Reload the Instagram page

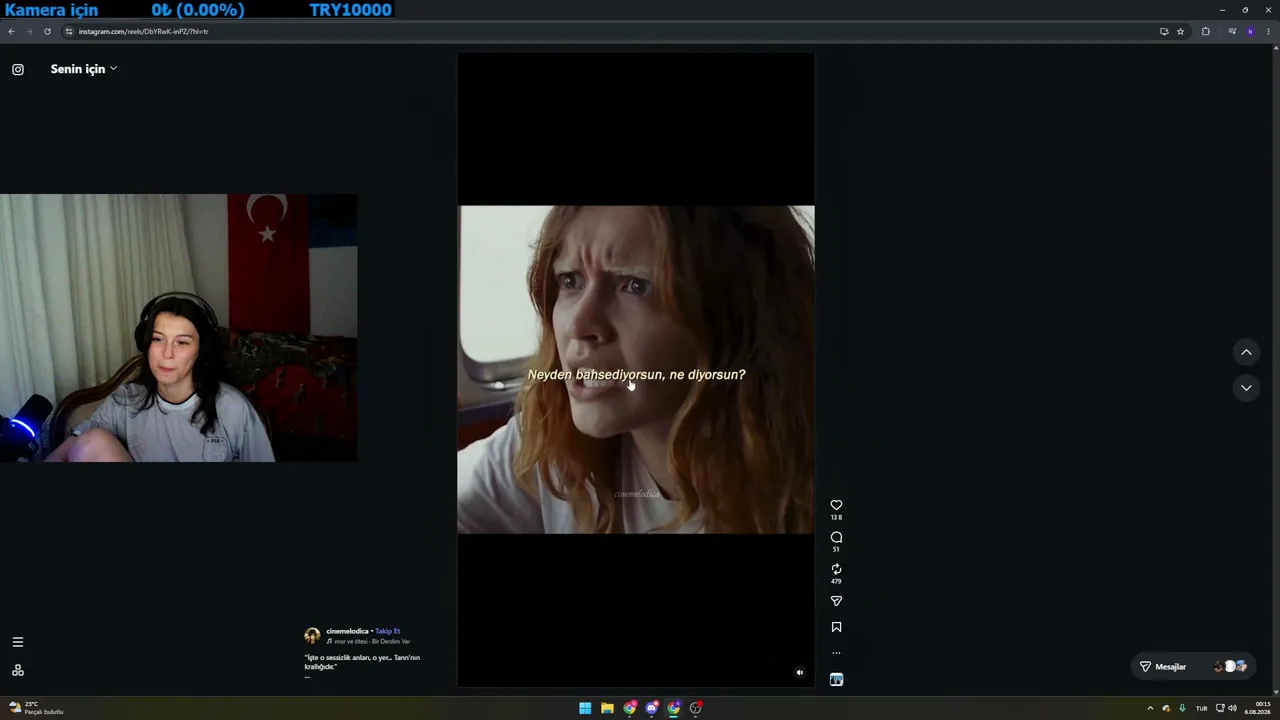coord(47,31)
